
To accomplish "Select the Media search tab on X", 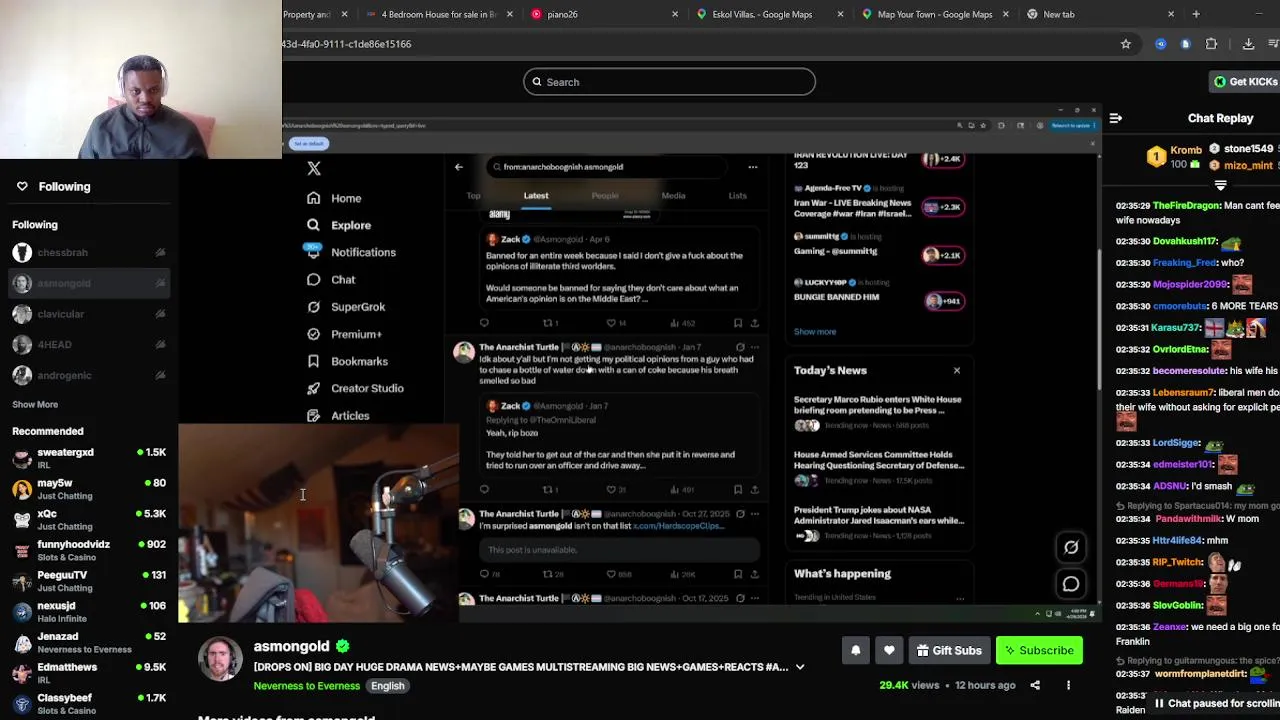I will click(673, 196).
